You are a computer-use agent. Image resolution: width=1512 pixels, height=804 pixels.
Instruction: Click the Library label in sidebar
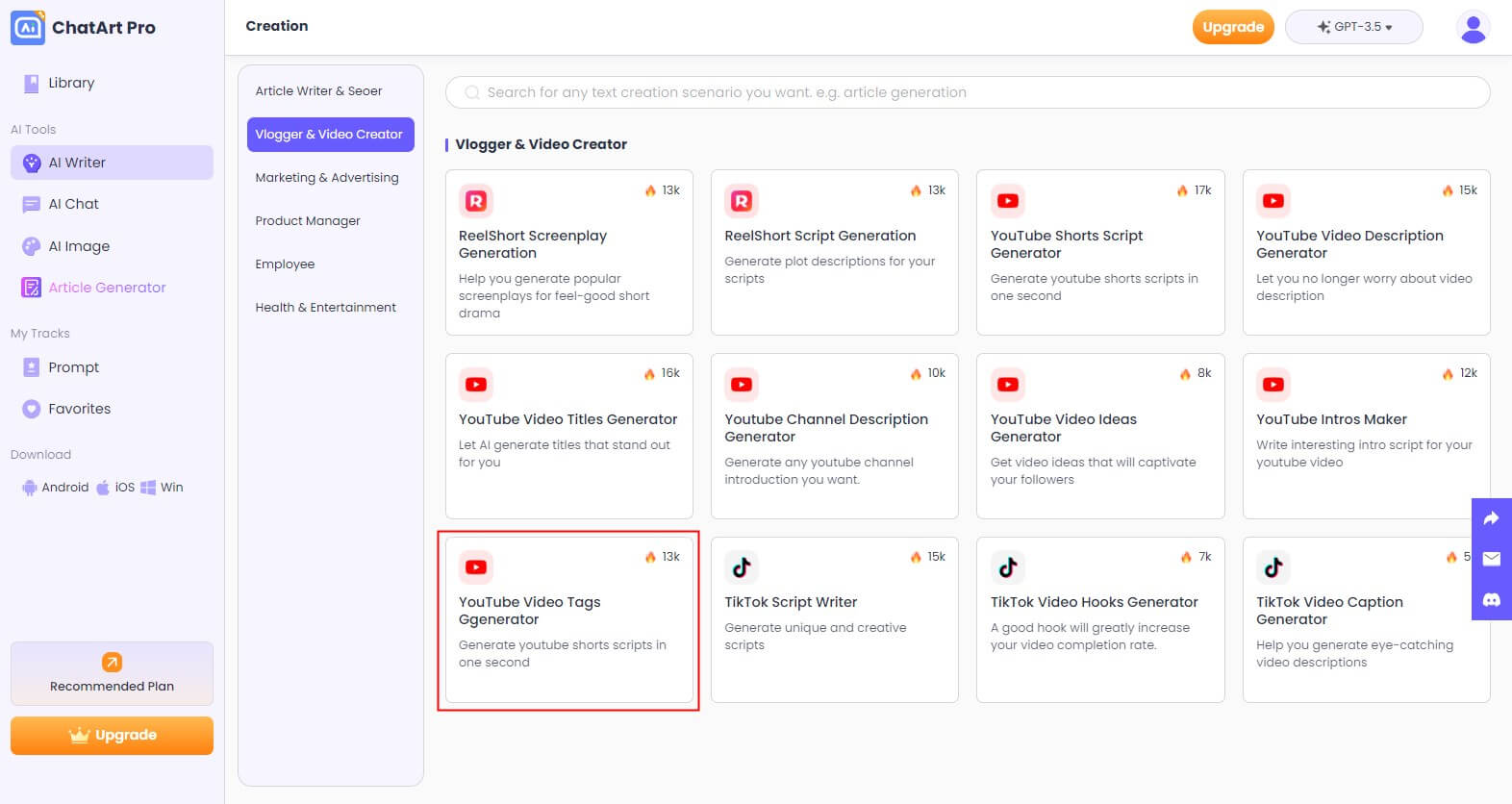71,83
